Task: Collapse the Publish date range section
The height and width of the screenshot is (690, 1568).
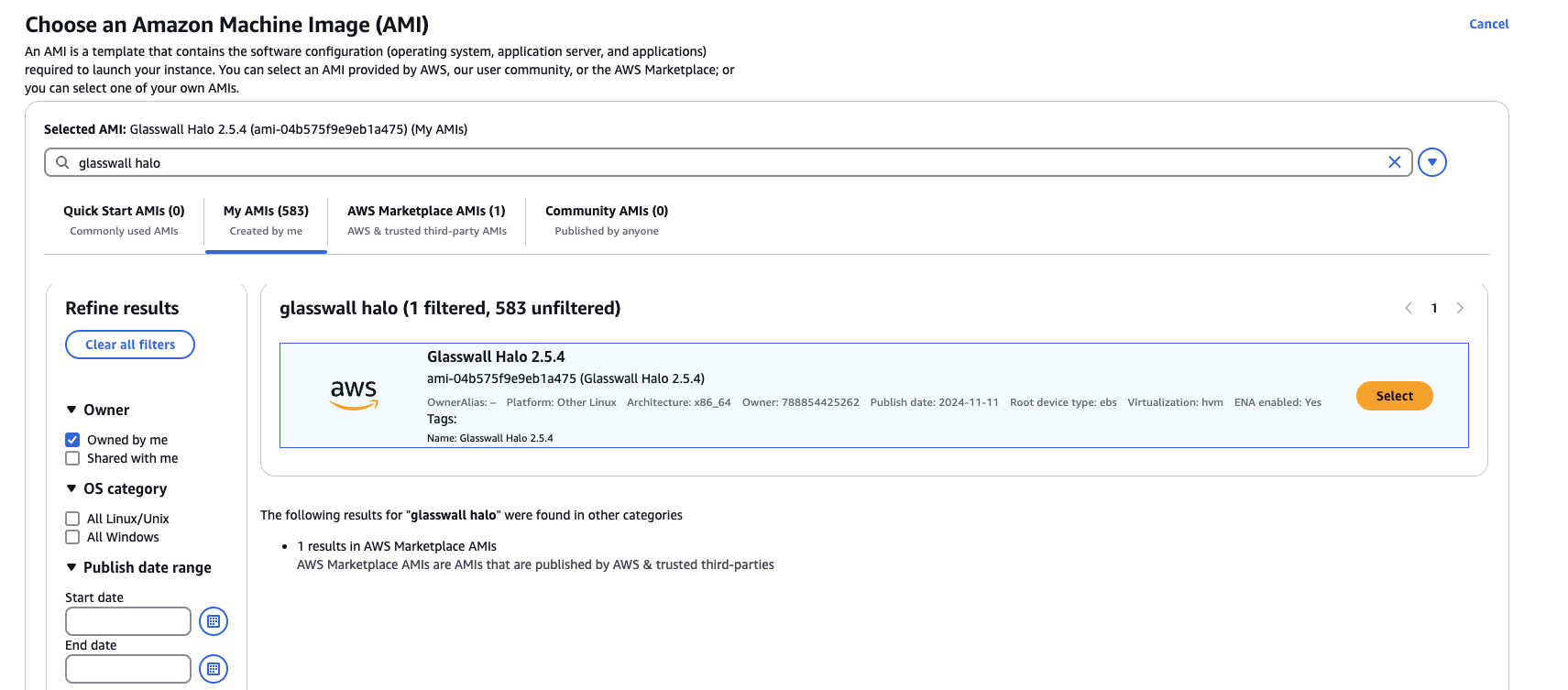Action: [71, 567]
